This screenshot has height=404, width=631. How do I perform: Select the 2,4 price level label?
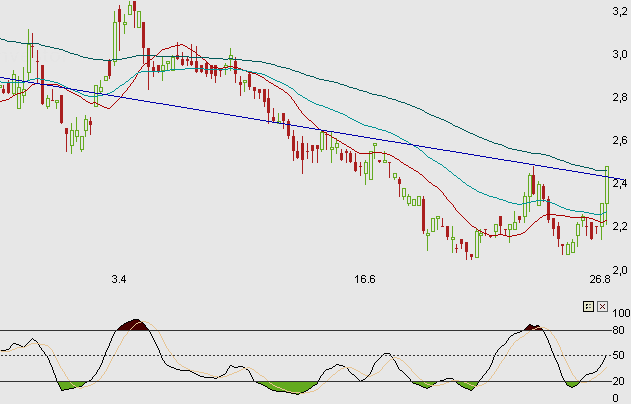pyautogui.click(x=619, y=183)
